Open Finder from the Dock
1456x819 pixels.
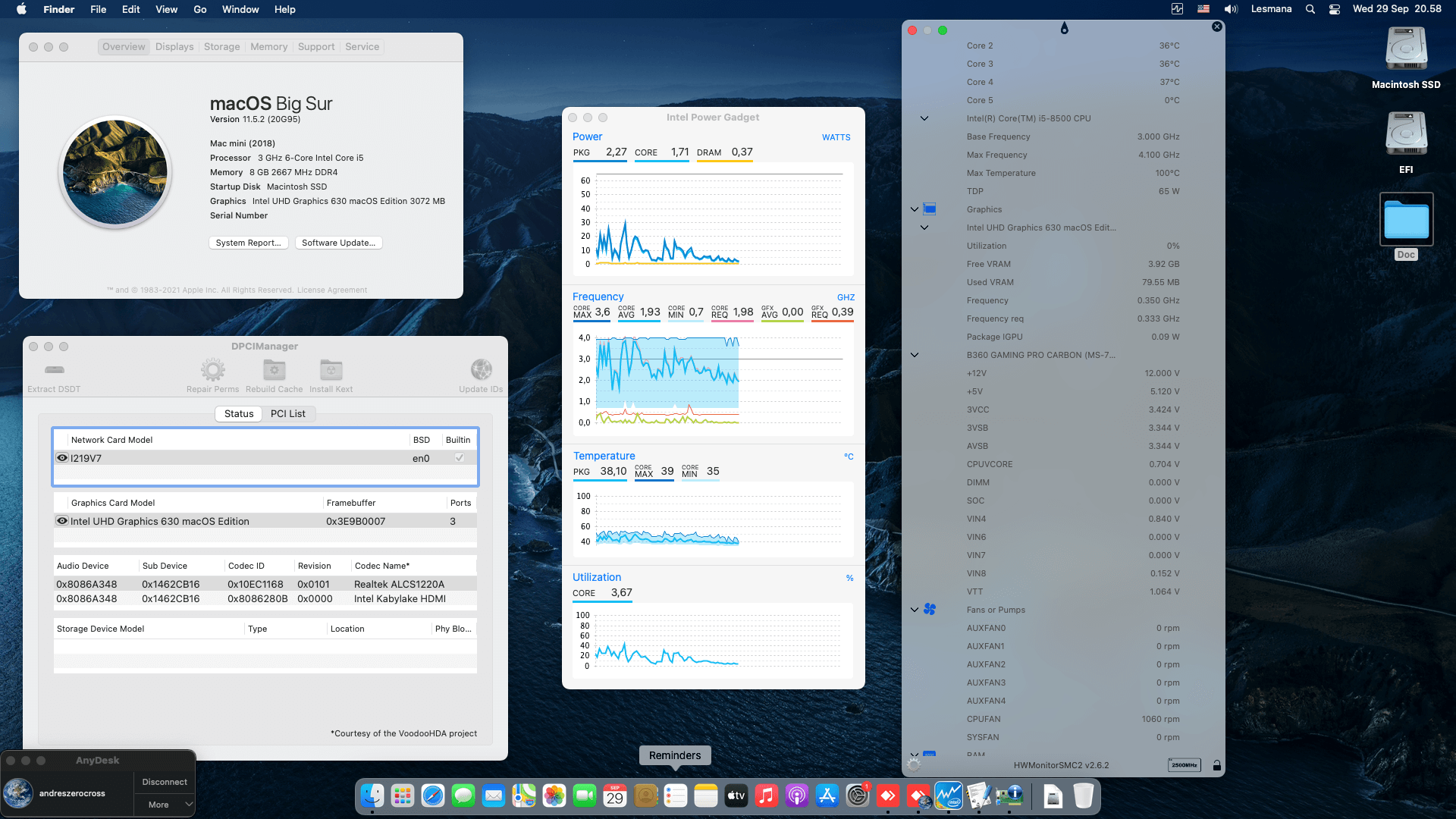372,795
